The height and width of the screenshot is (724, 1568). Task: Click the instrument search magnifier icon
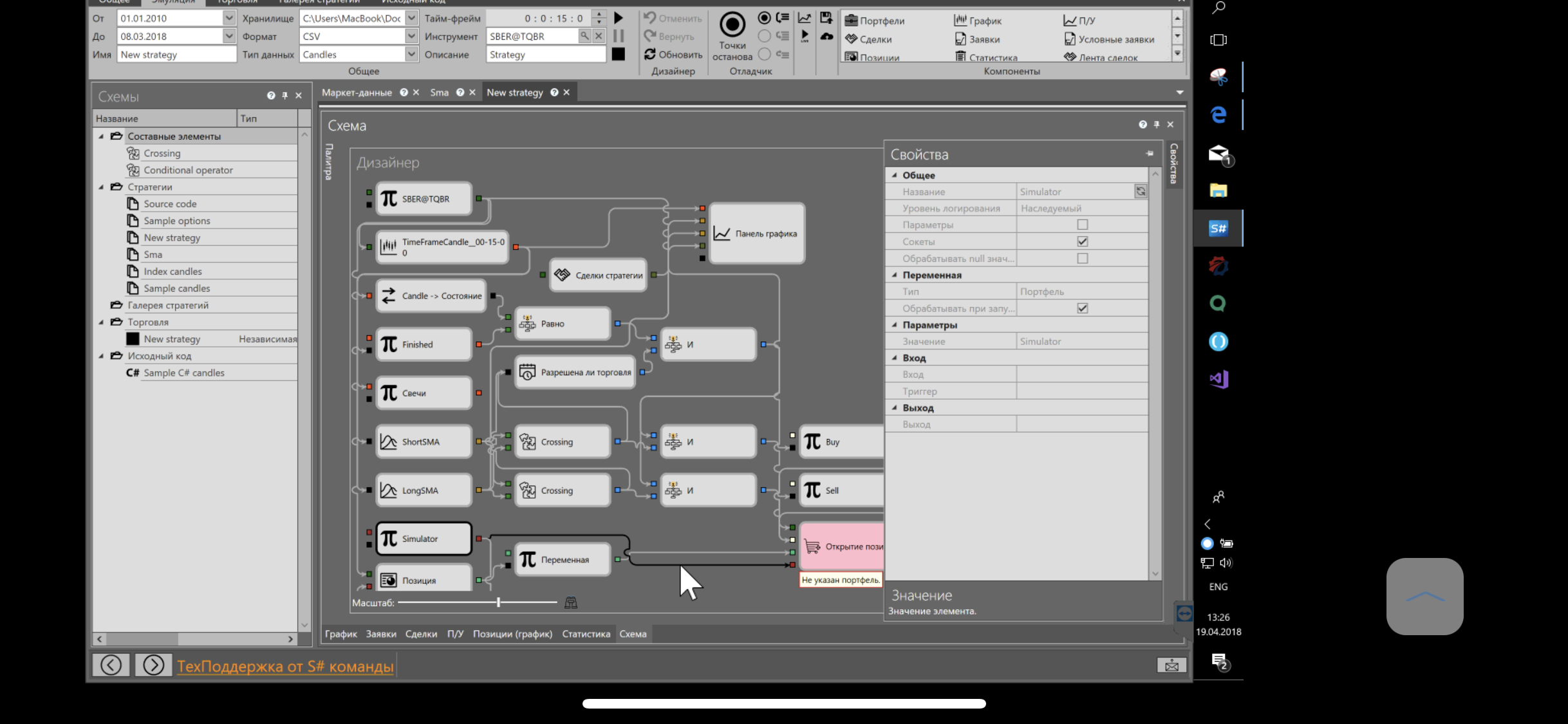(x=584, y=36)
